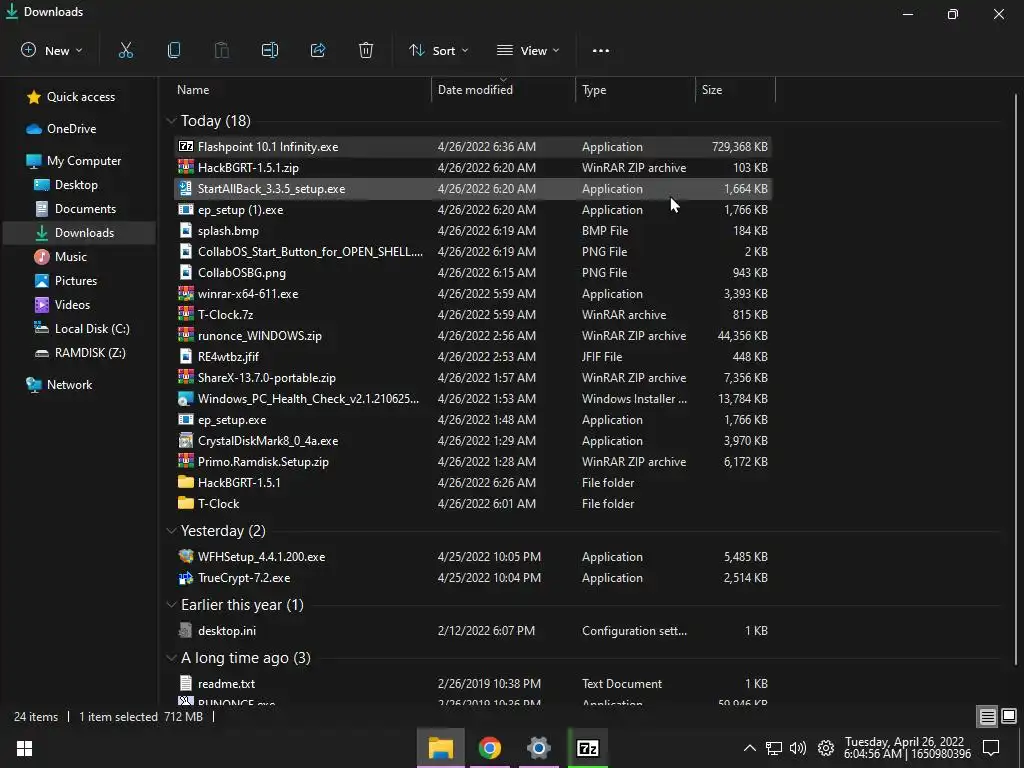This screenshot has height=768, width=1024.
Task: Open the View dropdown
Action: (x=528, y=50)
